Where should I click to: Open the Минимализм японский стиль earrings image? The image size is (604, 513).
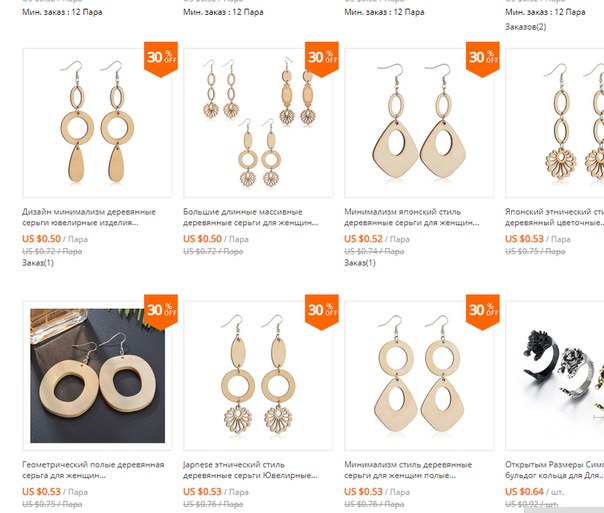[x=419, y=123]
